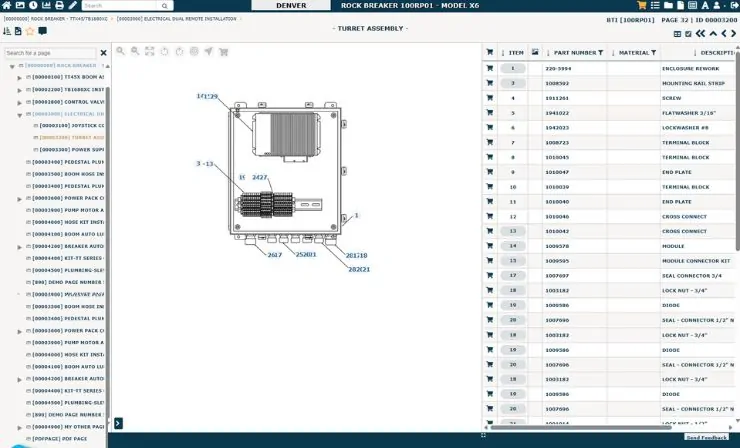740x448 pixels.
Task: Go to first page double-left chevron
Action: click(x=700, y=34)
